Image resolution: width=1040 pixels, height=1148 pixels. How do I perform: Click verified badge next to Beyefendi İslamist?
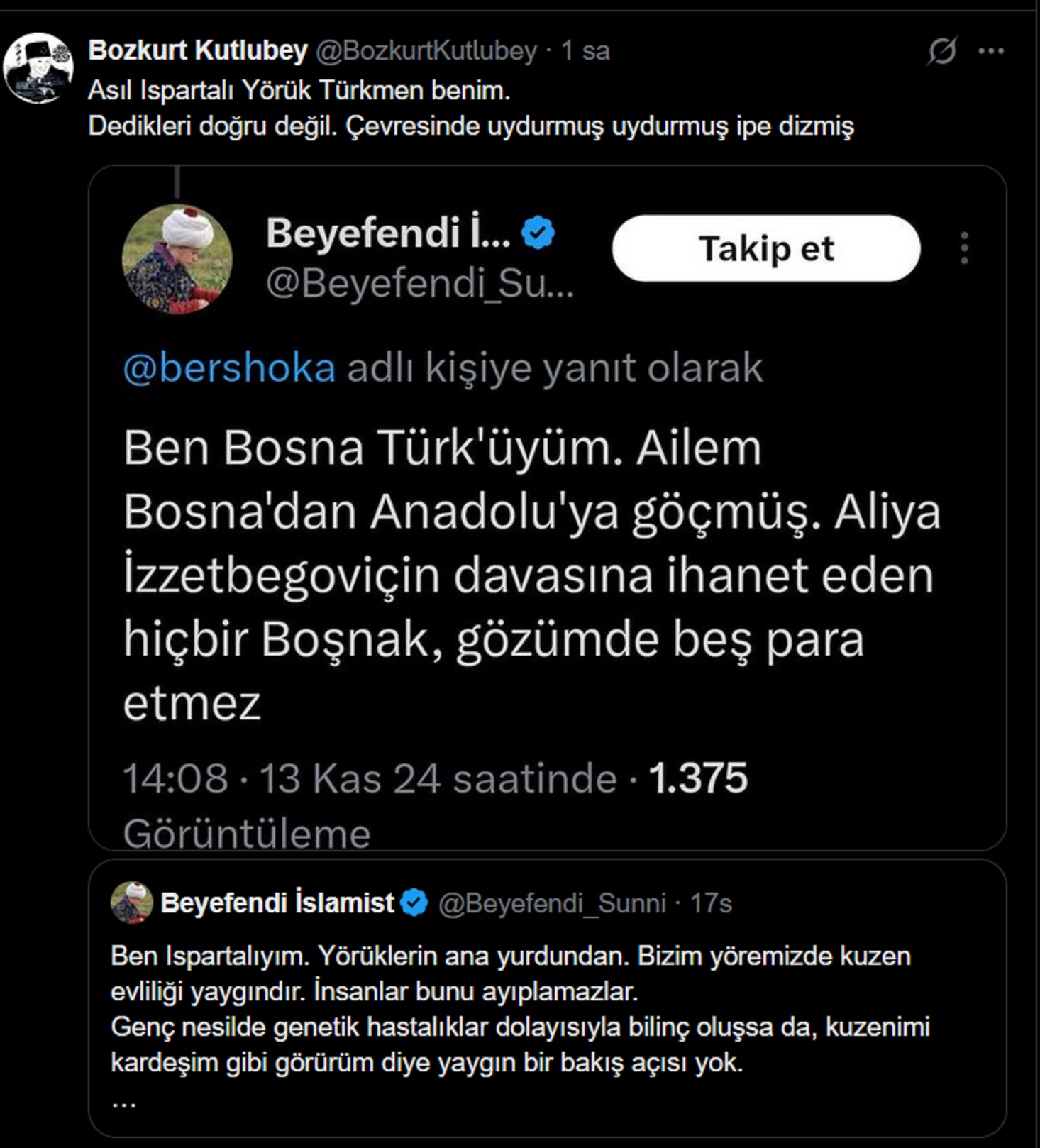[x=414, y=903]
